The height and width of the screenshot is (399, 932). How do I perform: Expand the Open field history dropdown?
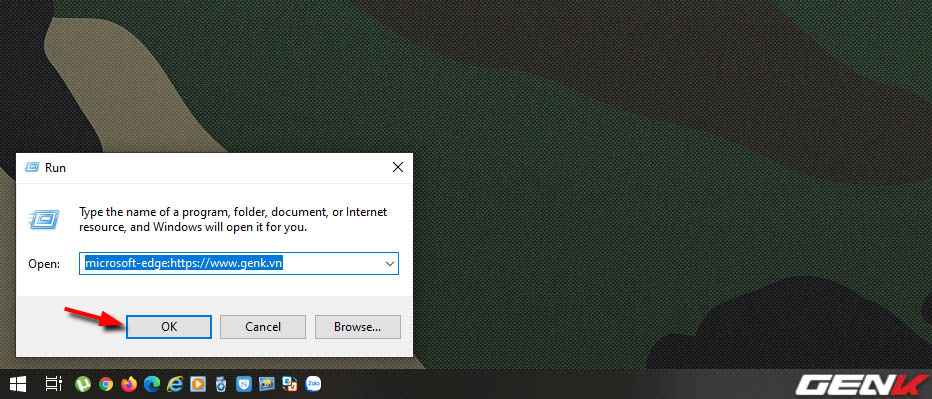[390, 263]
